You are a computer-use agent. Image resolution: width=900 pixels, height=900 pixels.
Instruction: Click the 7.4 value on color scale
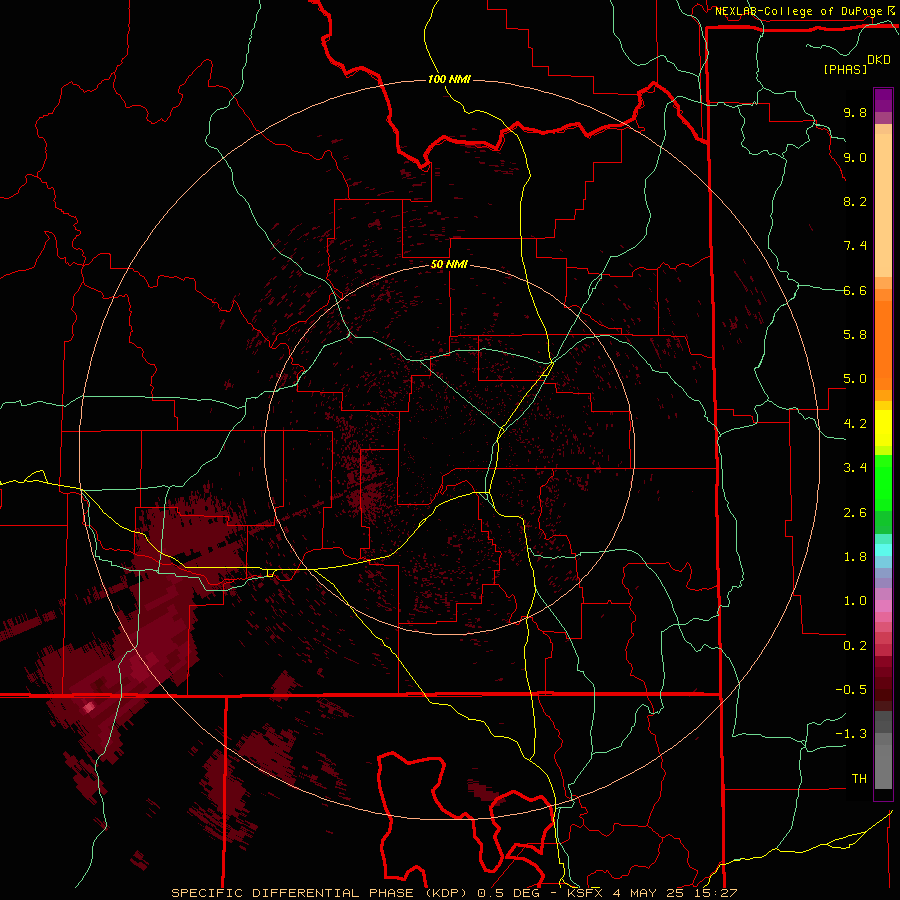pyautogui.click(x=855, y=246)
